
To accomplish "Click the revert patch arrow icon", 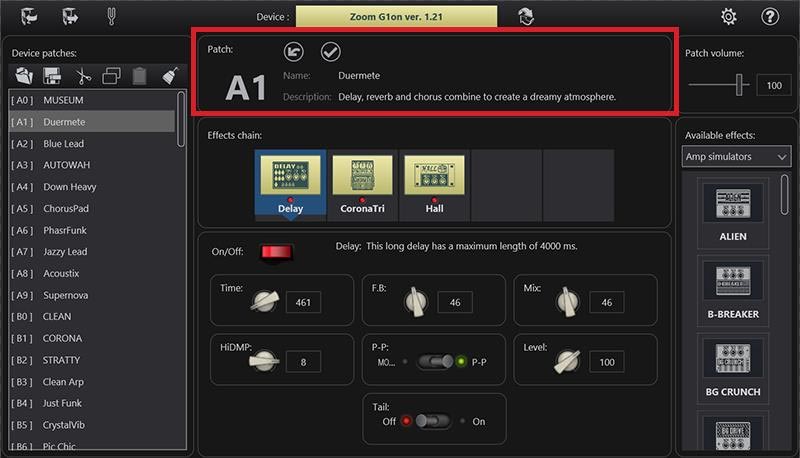I will pos(294,51).
